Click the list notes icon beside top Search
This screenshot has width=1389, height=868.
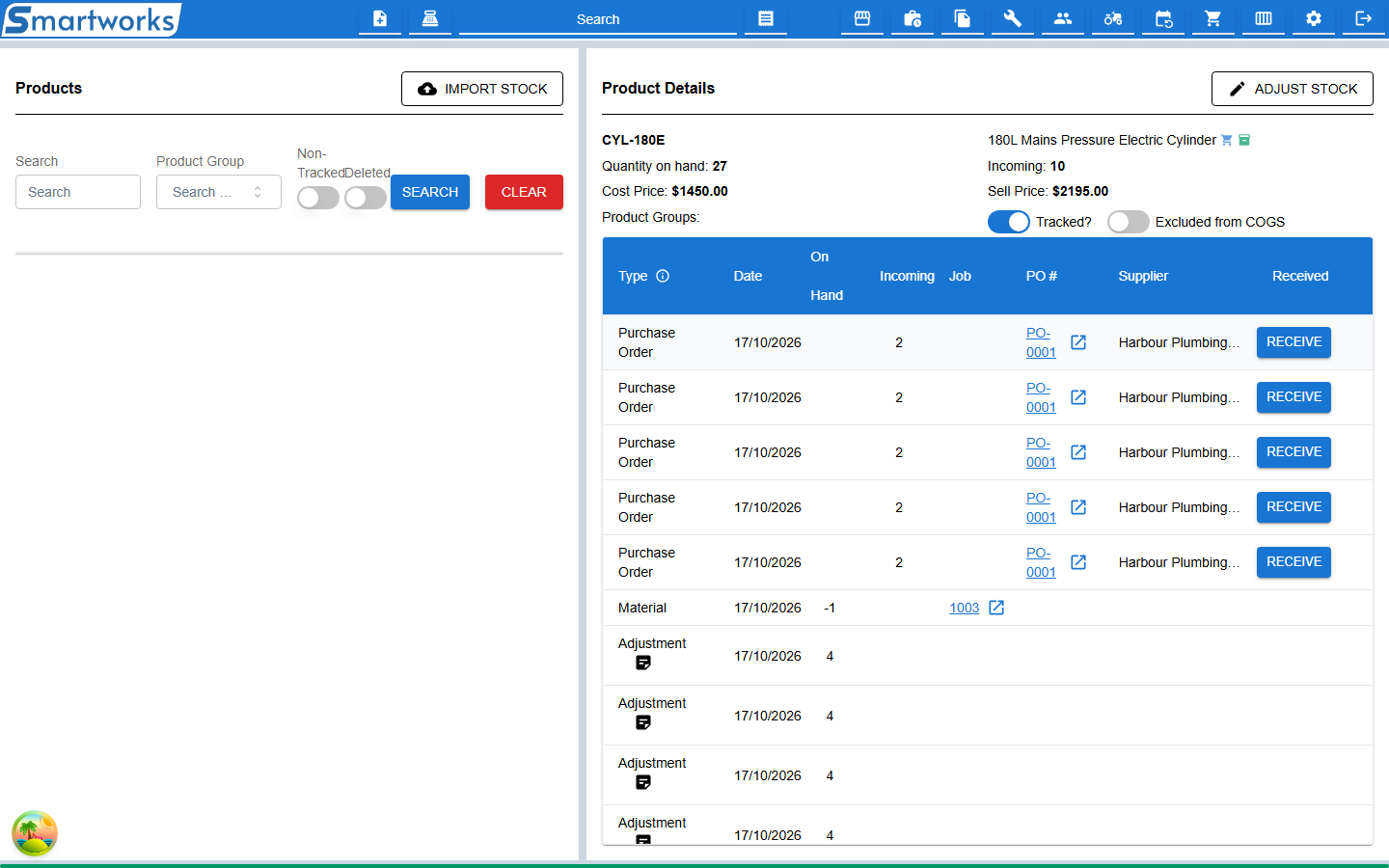tap(766, 18)
